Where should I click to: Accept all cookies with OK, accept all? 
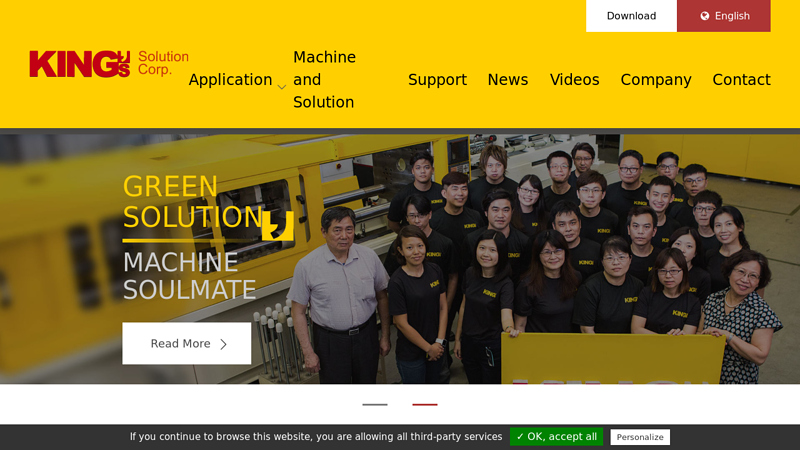tap(556, 437)
